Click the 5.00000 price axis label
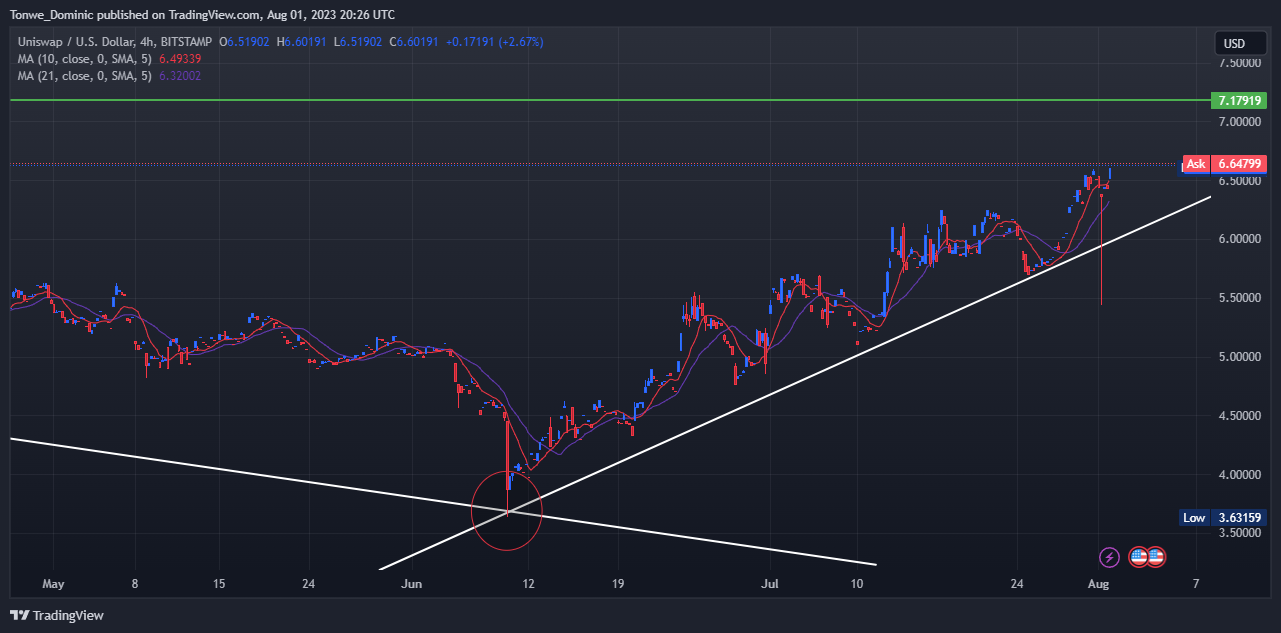Image resolution: width=1281 pixels, height=633 pixels. pos(1239,357)
